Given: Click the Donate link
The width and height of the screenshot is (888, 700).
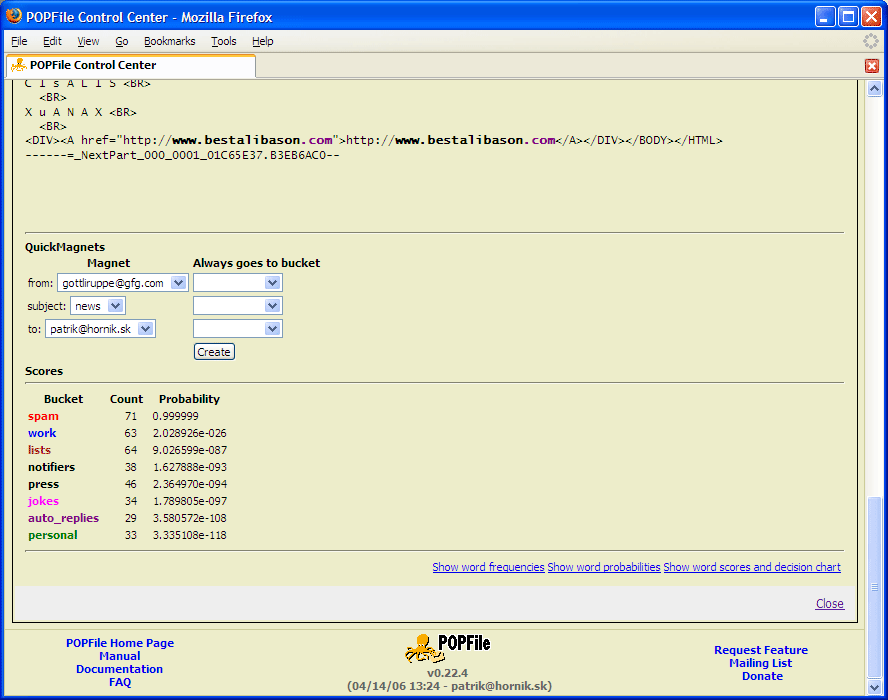Looking at the screenshot, I should [762, 676].
